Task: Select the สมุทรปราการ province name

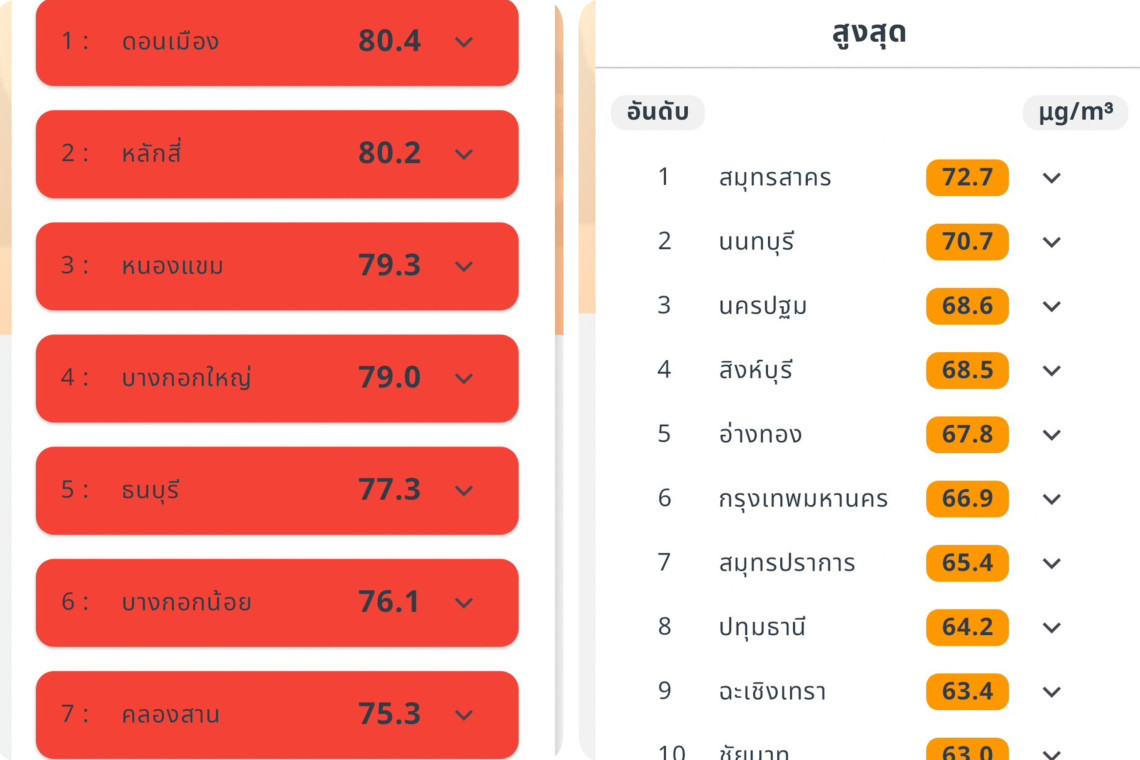Action: 786,563
